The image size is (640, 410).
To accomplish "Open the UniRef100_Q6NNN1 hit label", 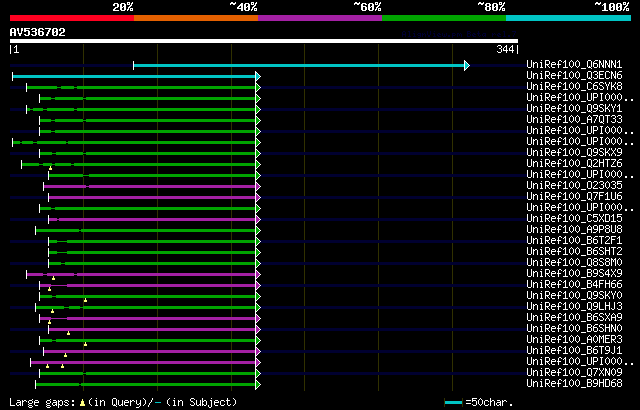I will pos(574,64).
